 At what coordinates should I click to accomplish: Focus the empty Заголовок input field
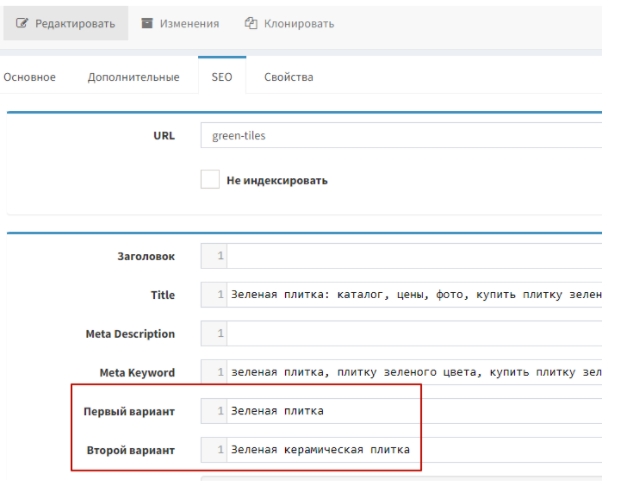(x=410, y=257)
